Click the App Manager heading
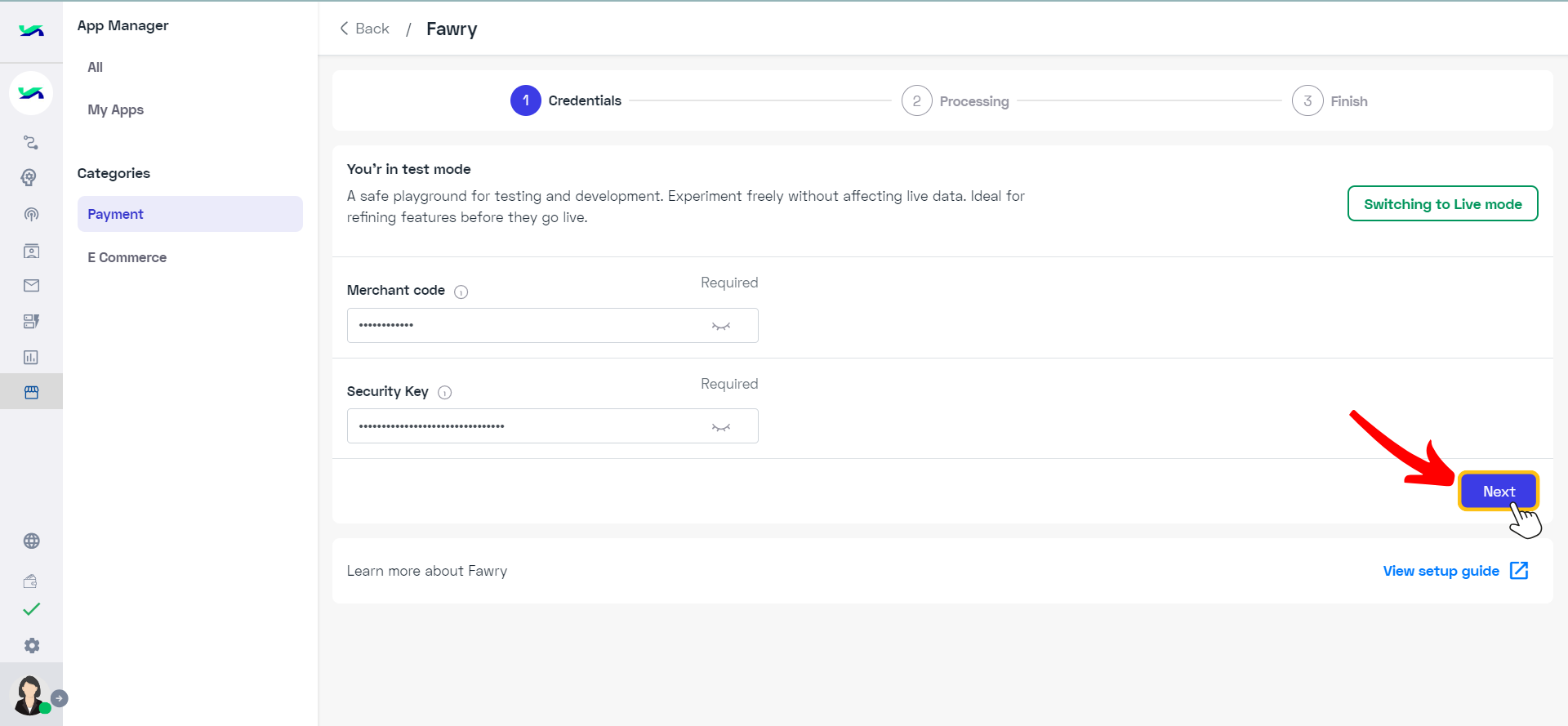The image size is (1568, 726). [x=122, y=25]
